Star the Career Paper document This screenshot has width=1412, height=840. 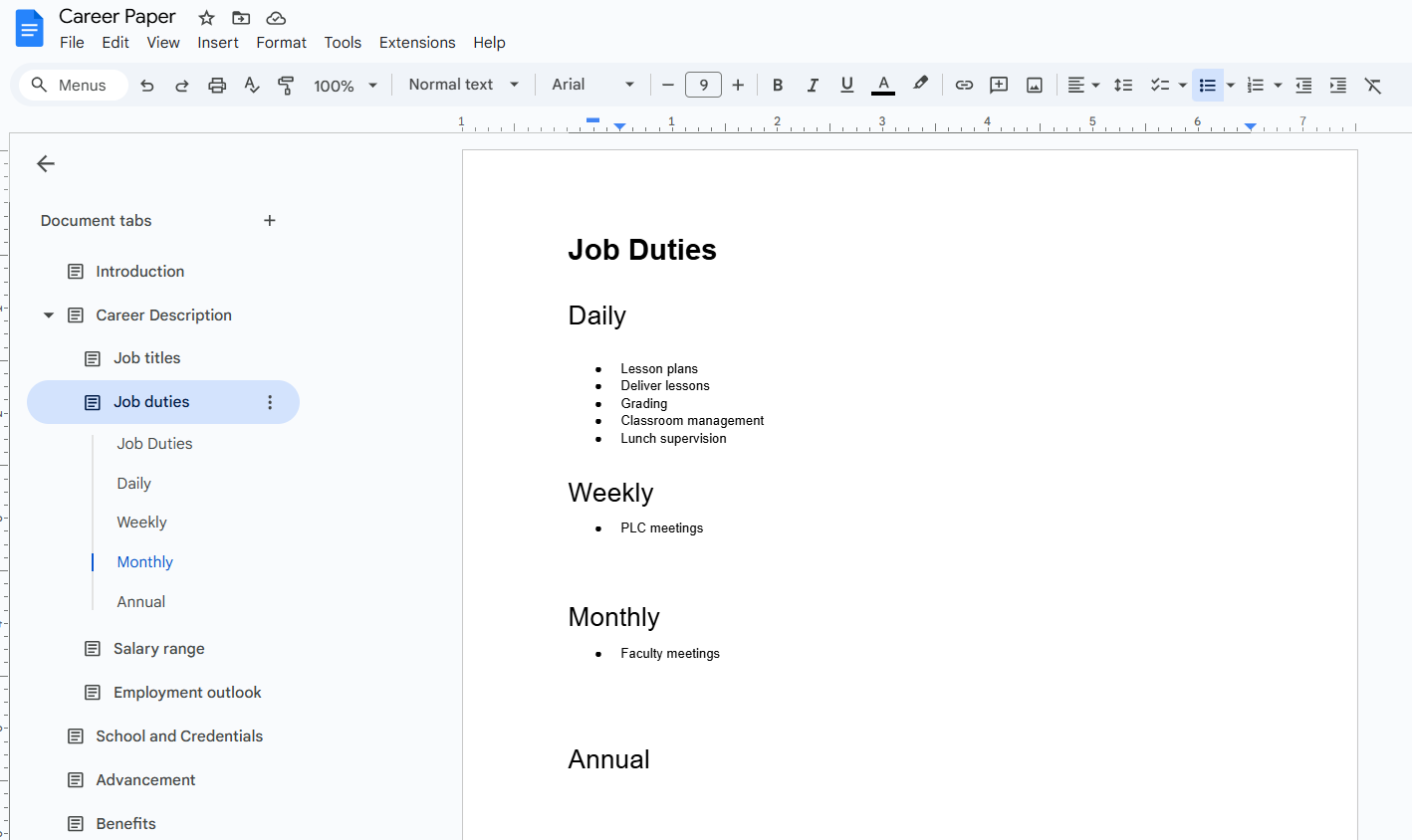206,18
